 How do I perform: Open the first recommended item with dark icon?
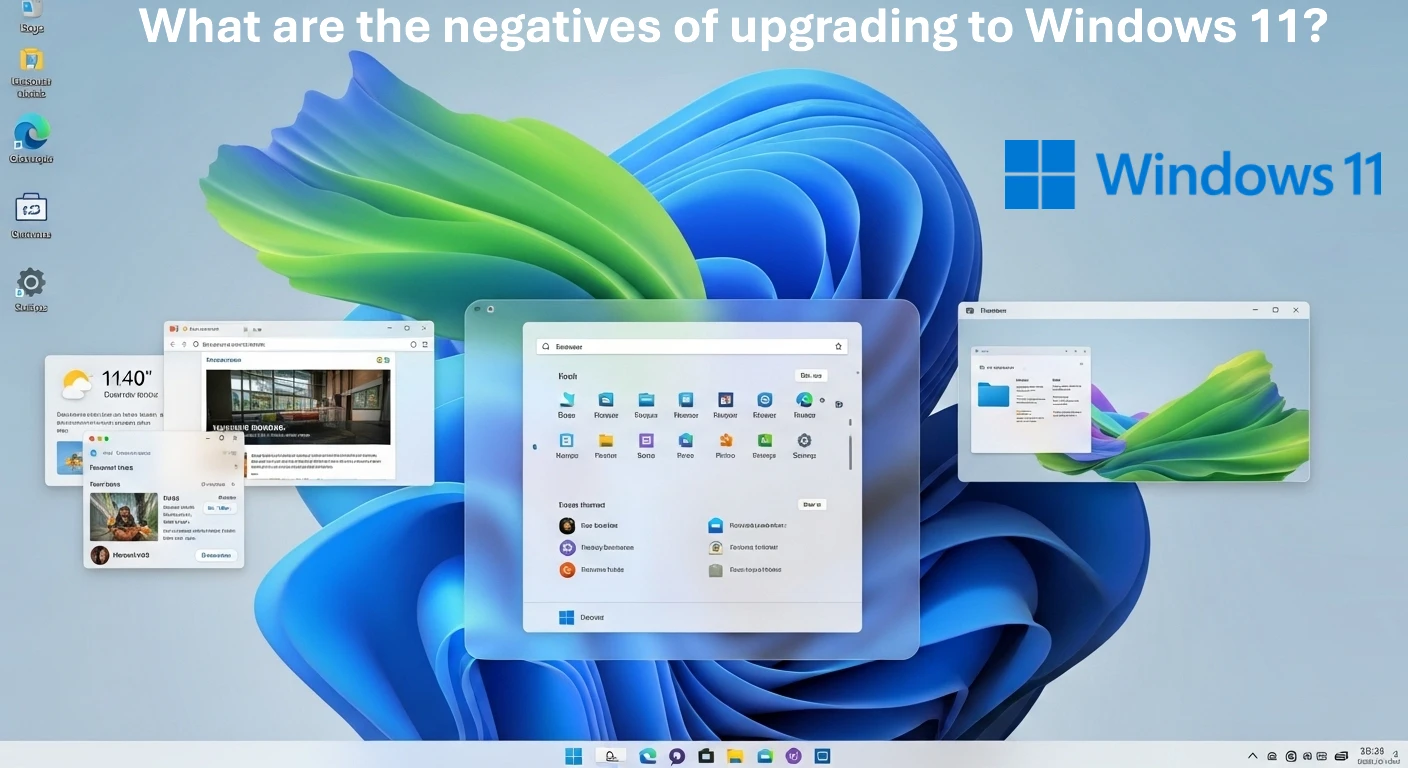[x=590, y=526]
